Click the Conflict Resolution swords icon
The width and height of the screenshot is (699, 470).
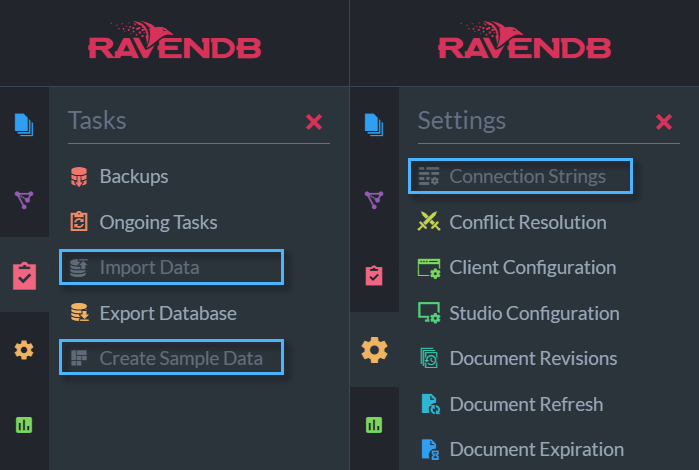tap(429, 222)
